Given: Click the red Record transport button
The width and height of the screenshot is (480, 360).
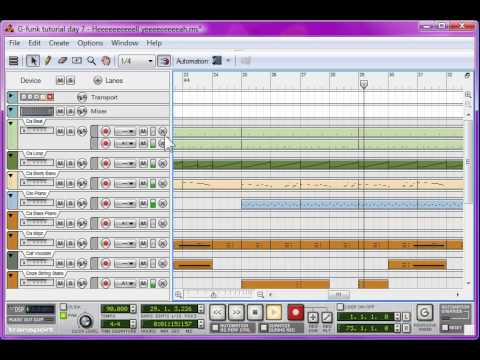Looking at the screenshot, I should tap(295, 313).
